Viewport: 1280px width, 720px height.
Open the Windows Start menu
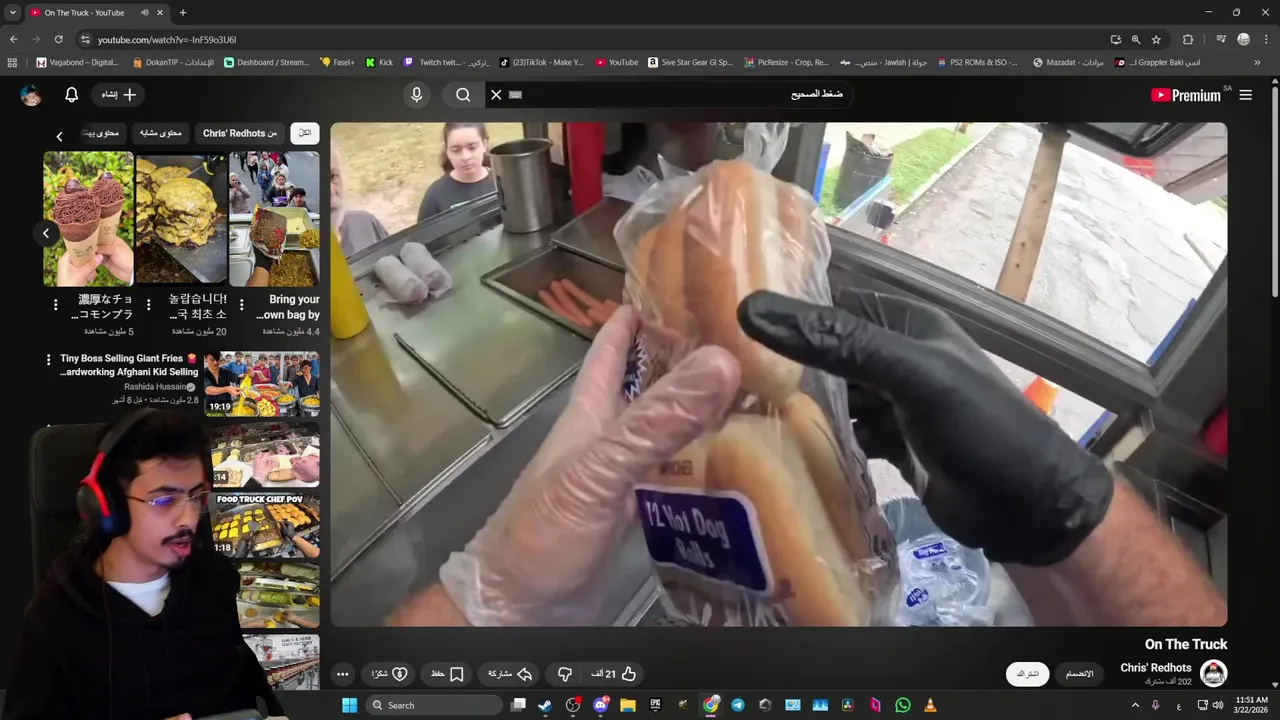click(349, 705)
